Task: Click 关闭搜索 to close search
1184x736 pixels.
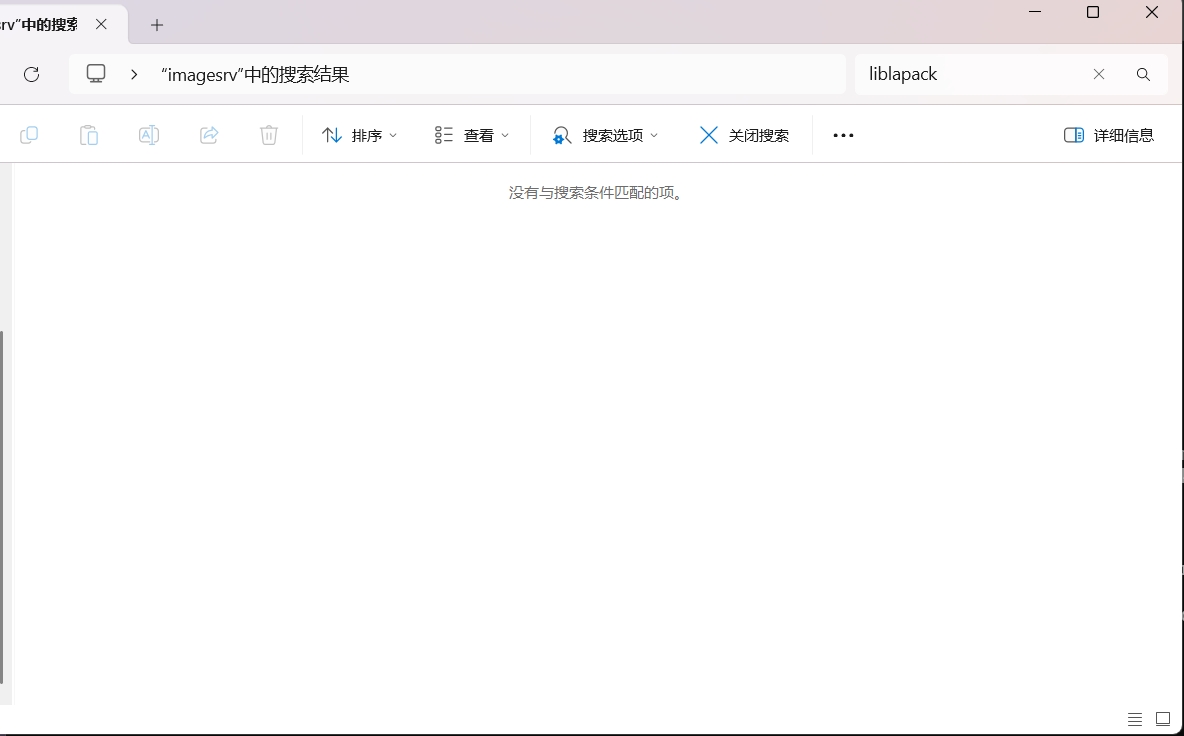Action: (x=745, y=135)
